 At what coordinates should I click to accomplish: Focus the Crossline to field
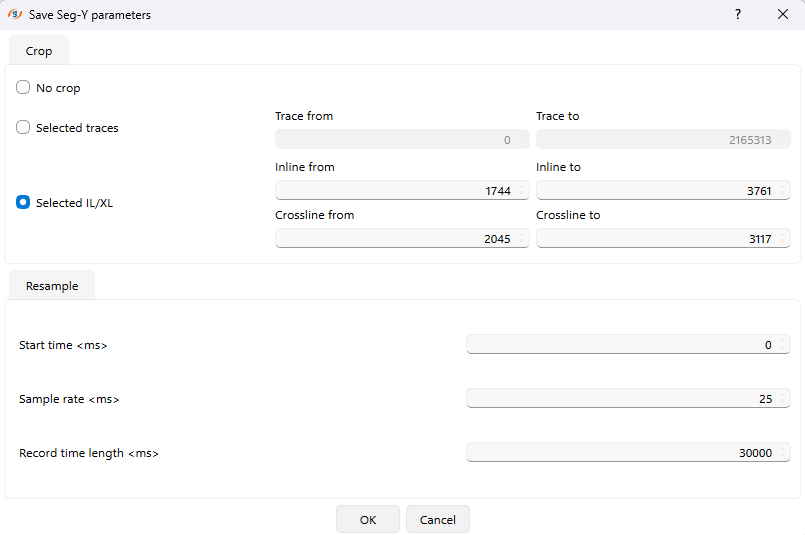[663, 239]
